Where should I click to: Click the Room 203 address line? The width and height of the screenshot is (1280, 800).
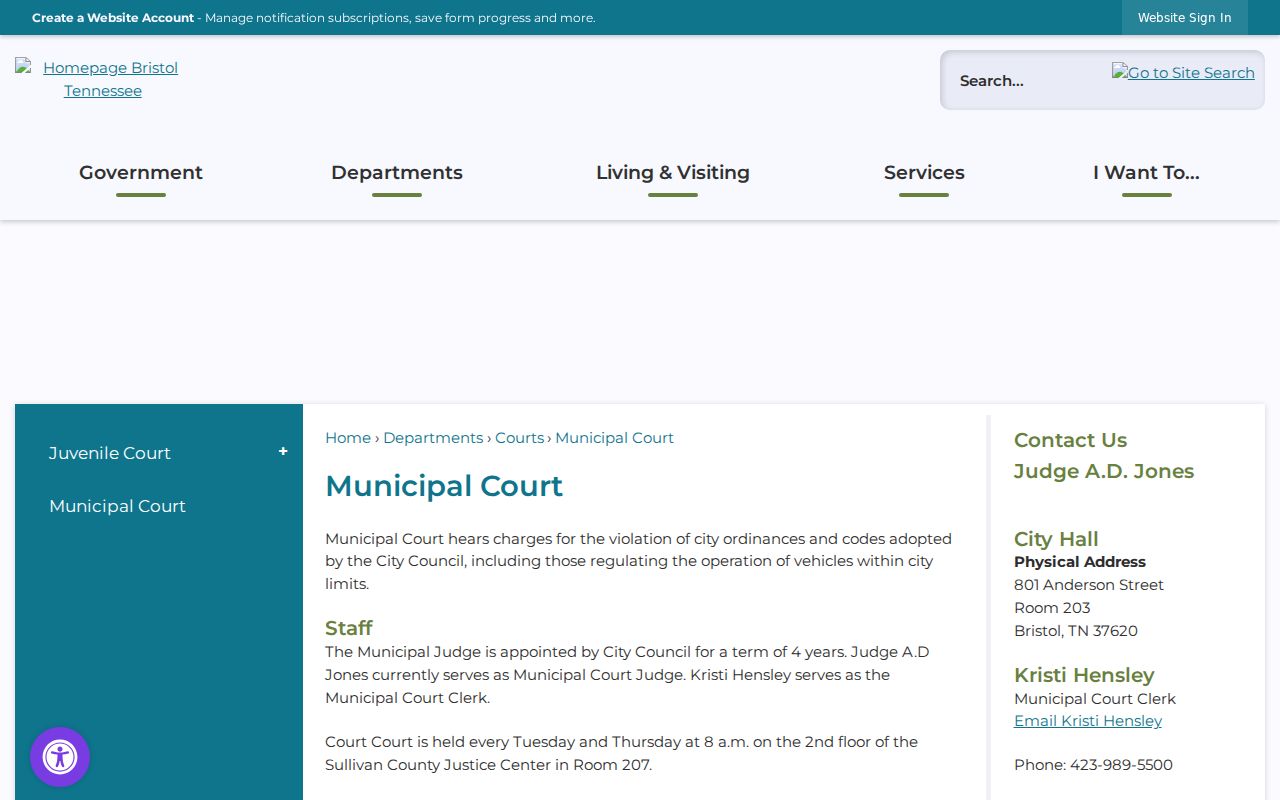tap(1052, 608)
